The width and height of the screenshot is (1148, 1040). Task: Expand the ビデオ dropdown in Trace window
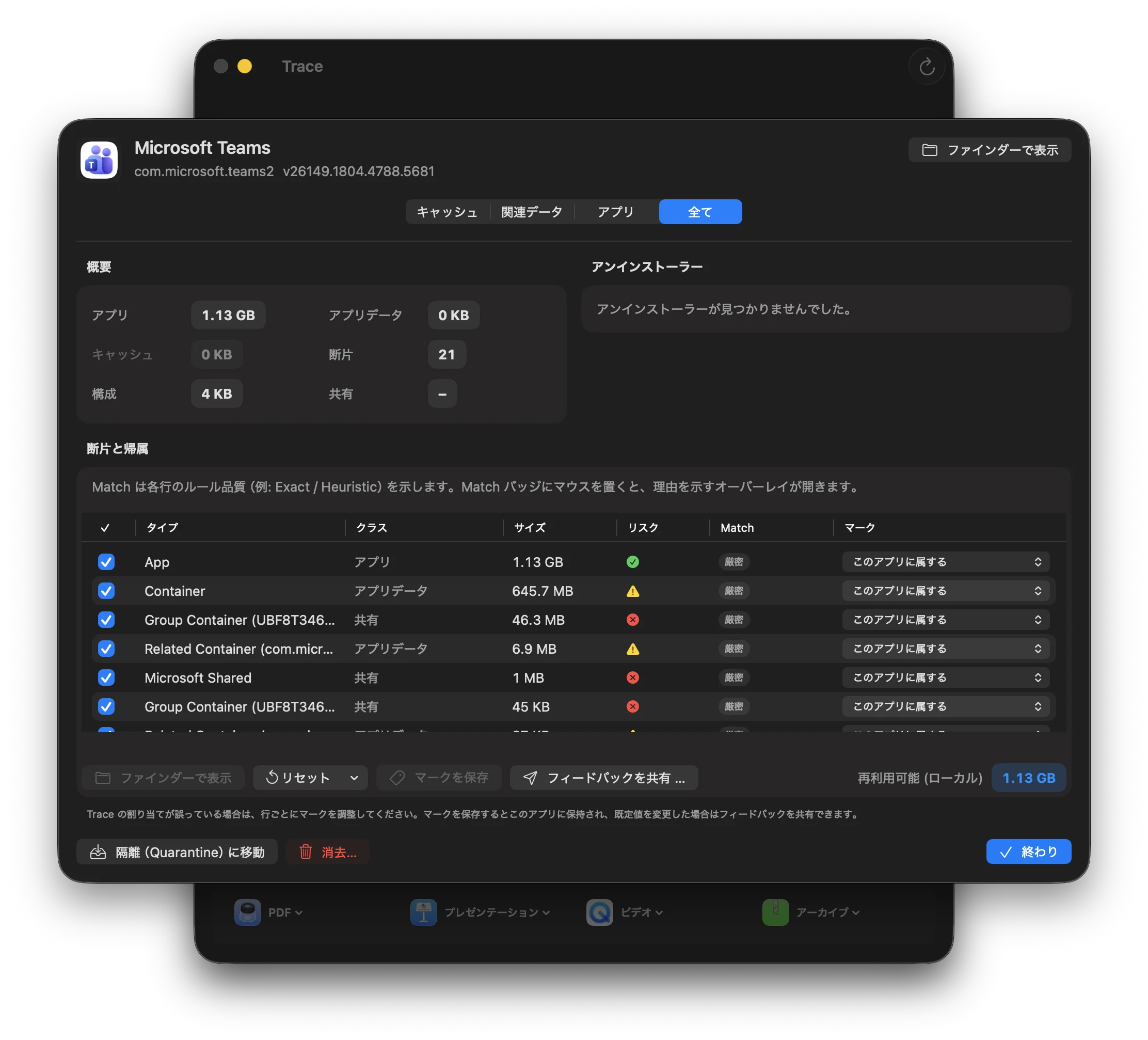click(x=659, y=913)
